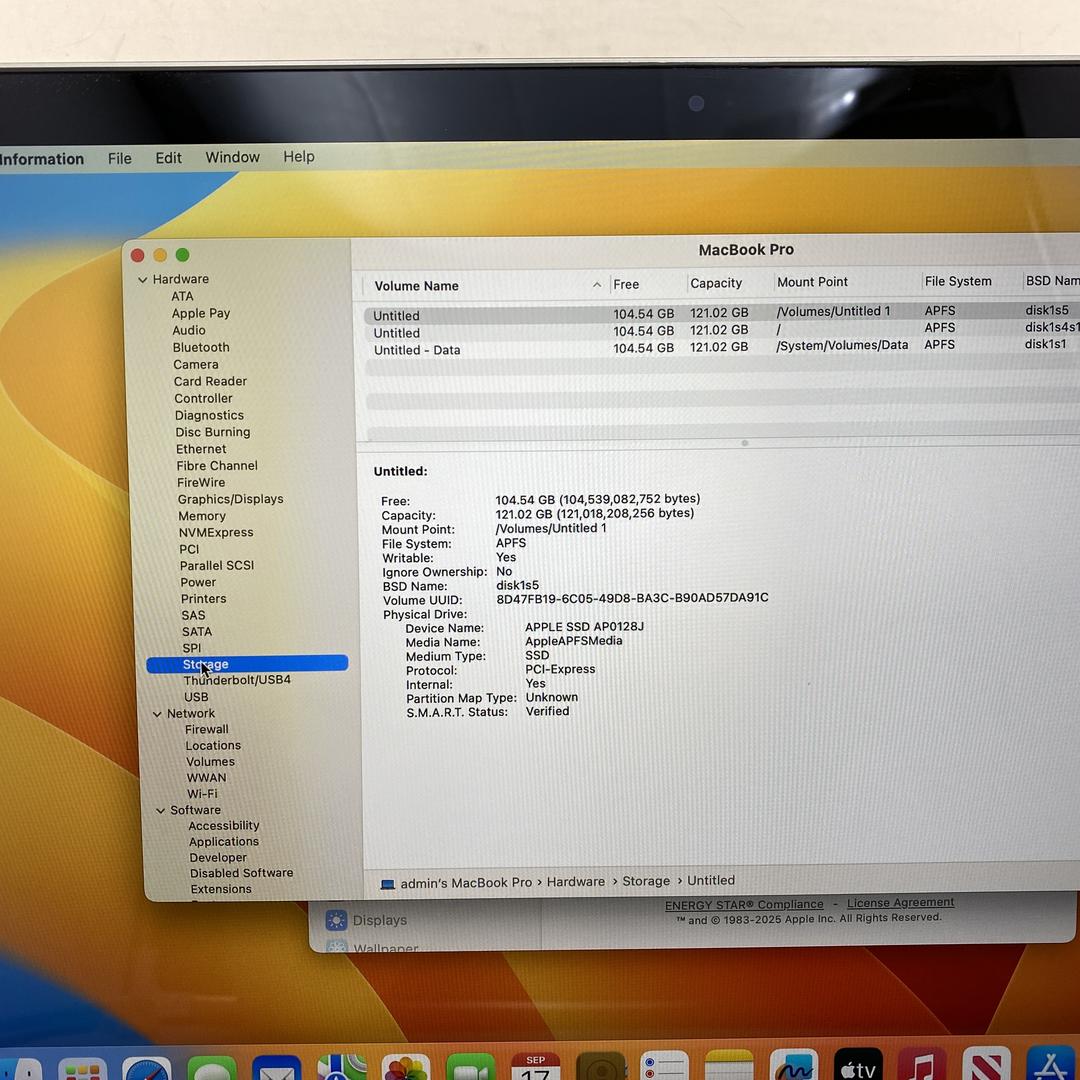Click ENERGY STAR Compliance link
Image resolution: width=1080 pixels, height=1080 pixels.
(744, 905)
